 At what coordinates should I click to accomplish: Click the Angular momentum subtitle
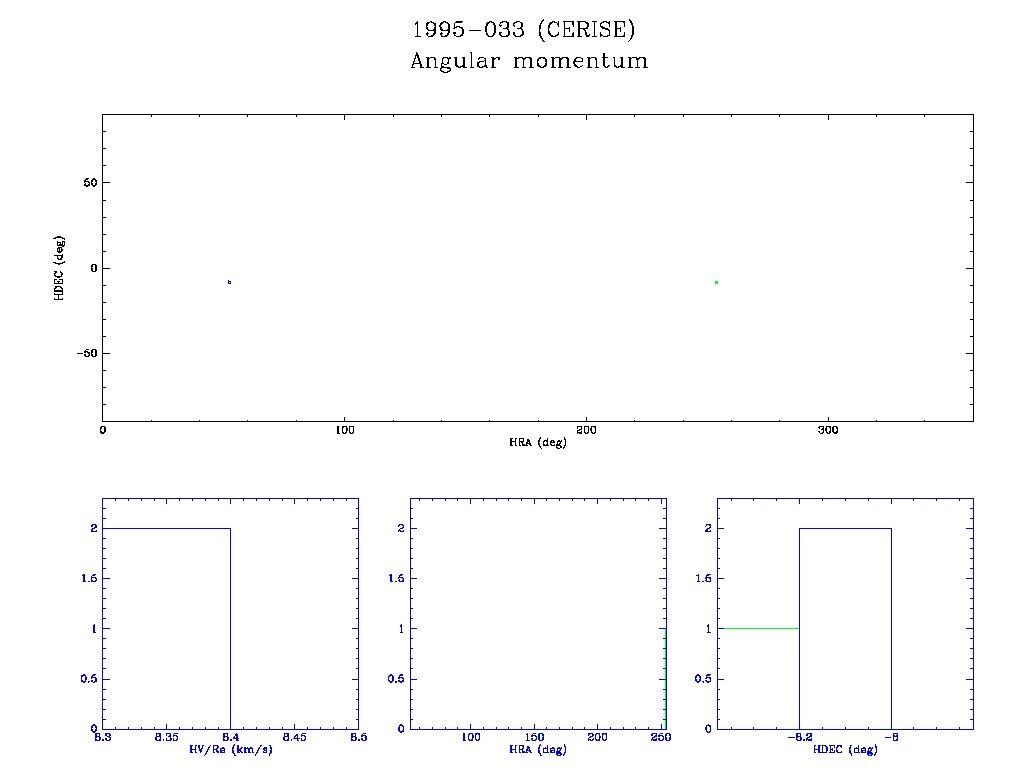click(529, 61)
